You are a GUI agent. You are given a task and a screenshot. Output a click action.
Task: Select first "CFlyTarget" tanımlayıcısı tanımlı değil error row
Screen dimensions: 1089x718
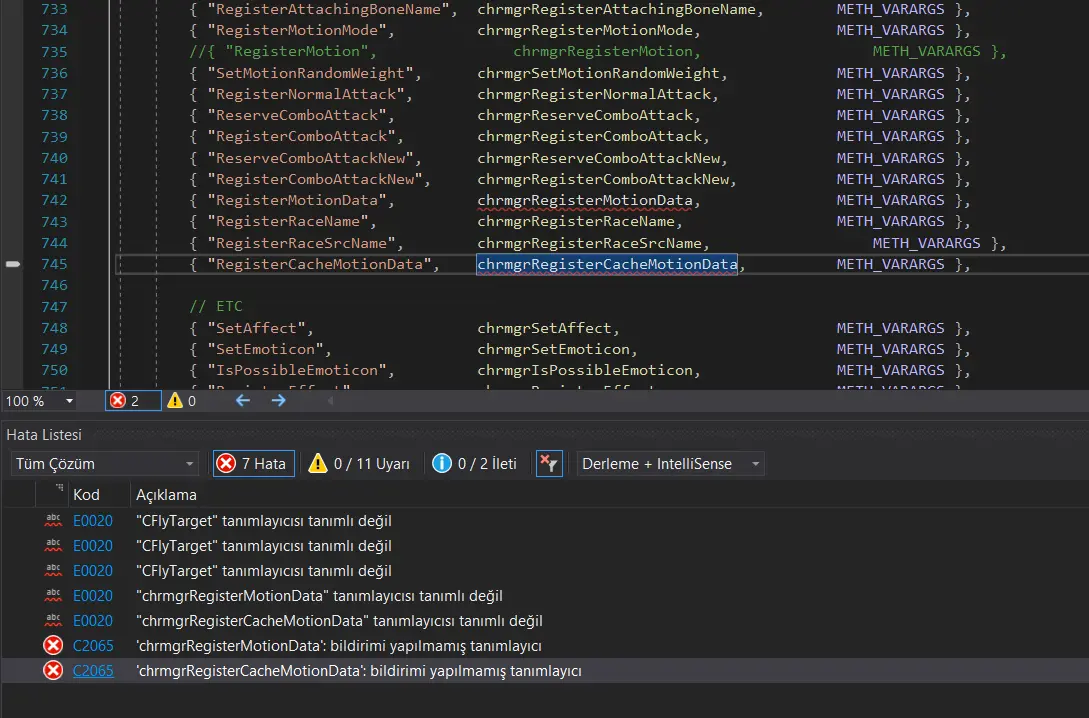(x=264, y=521)
